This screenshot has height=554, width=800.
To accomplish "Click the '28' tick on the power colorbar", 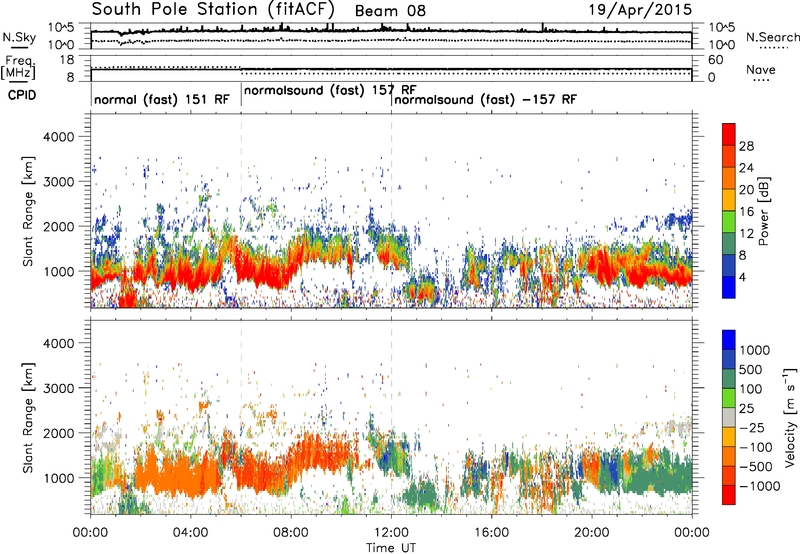I will pyautogui.click(x=746, y=146).
